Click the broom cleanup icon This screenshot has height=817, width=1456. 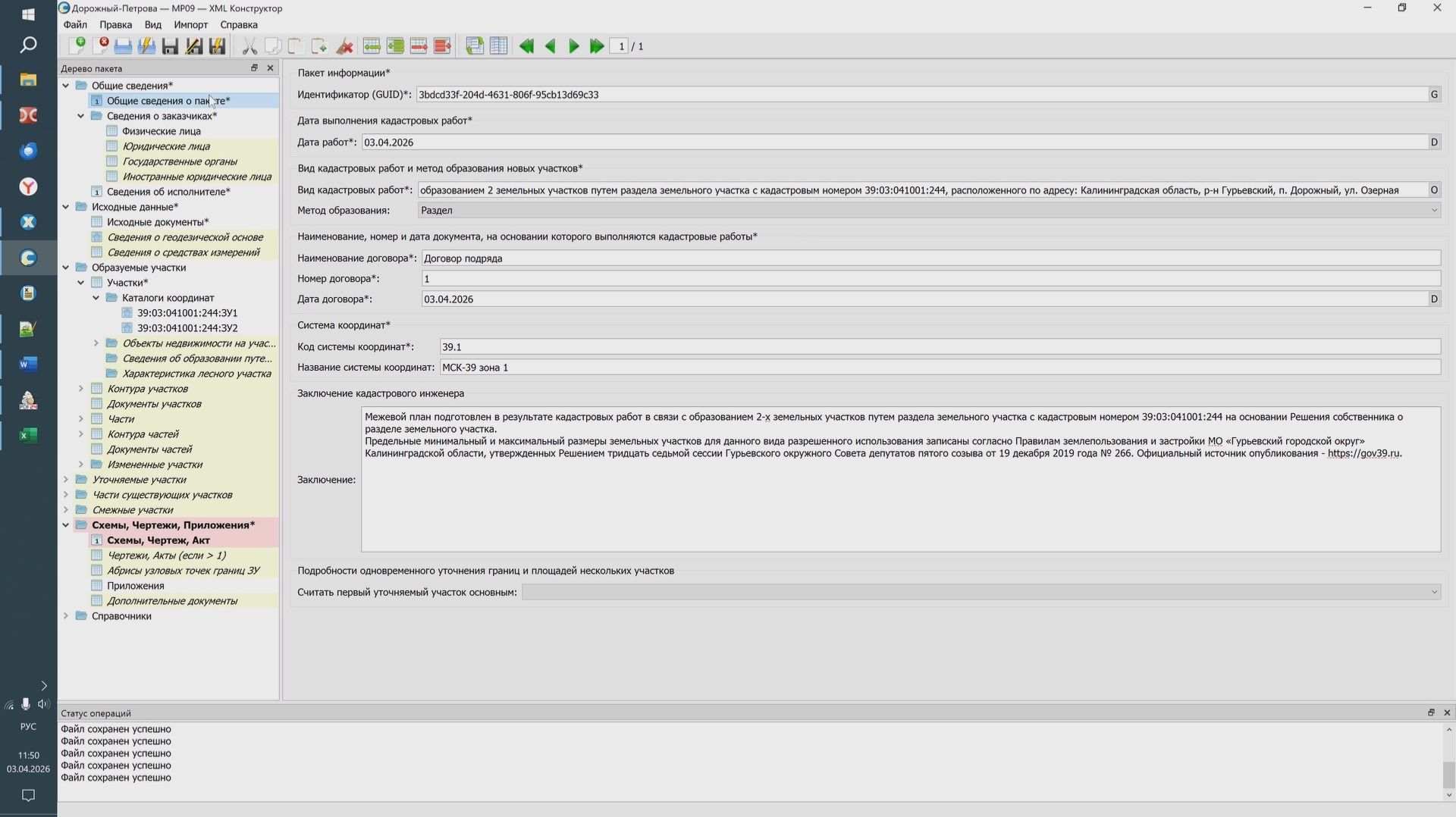(345, 46)
